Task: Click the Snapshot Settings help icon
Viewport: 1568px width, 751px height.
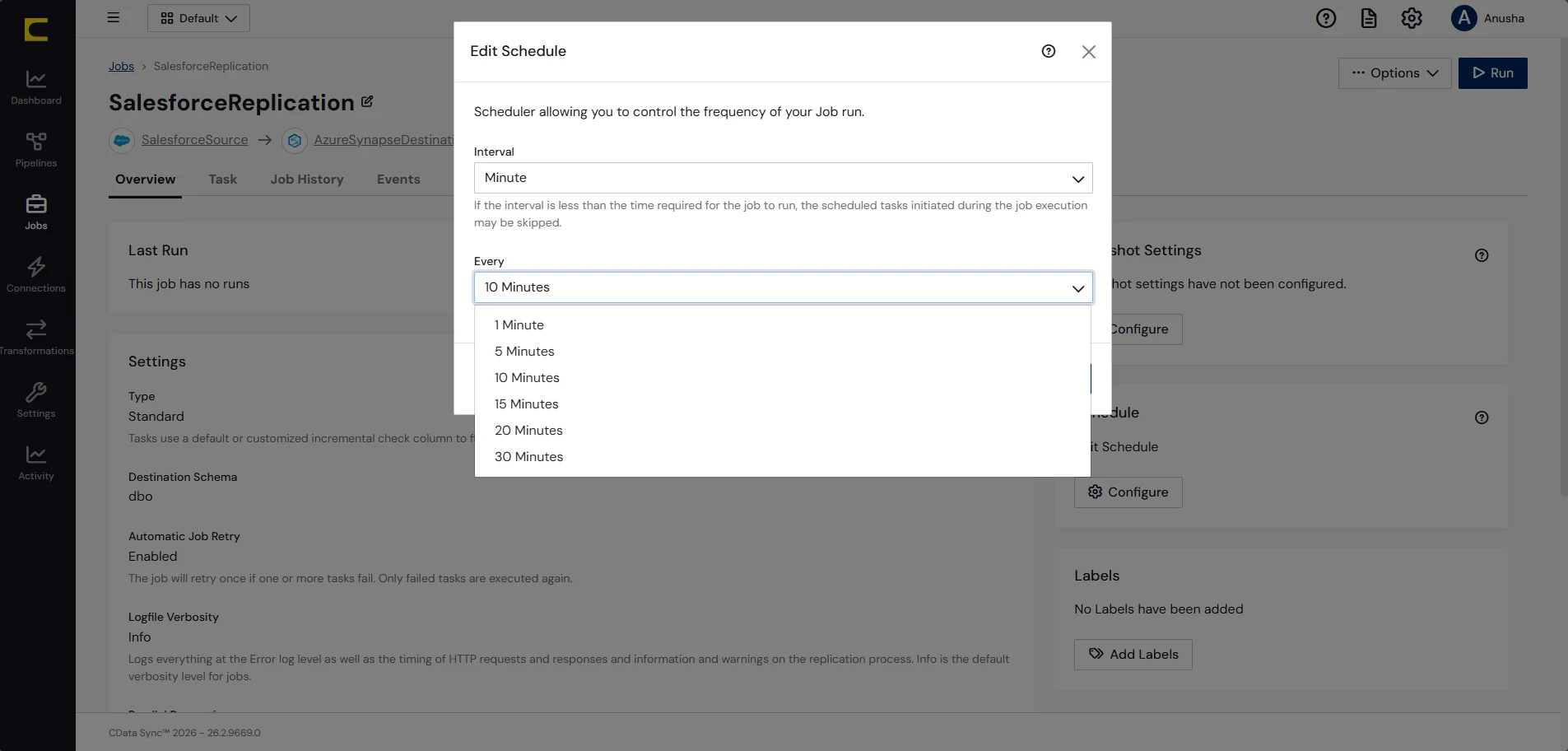Action: [1482, 255]
